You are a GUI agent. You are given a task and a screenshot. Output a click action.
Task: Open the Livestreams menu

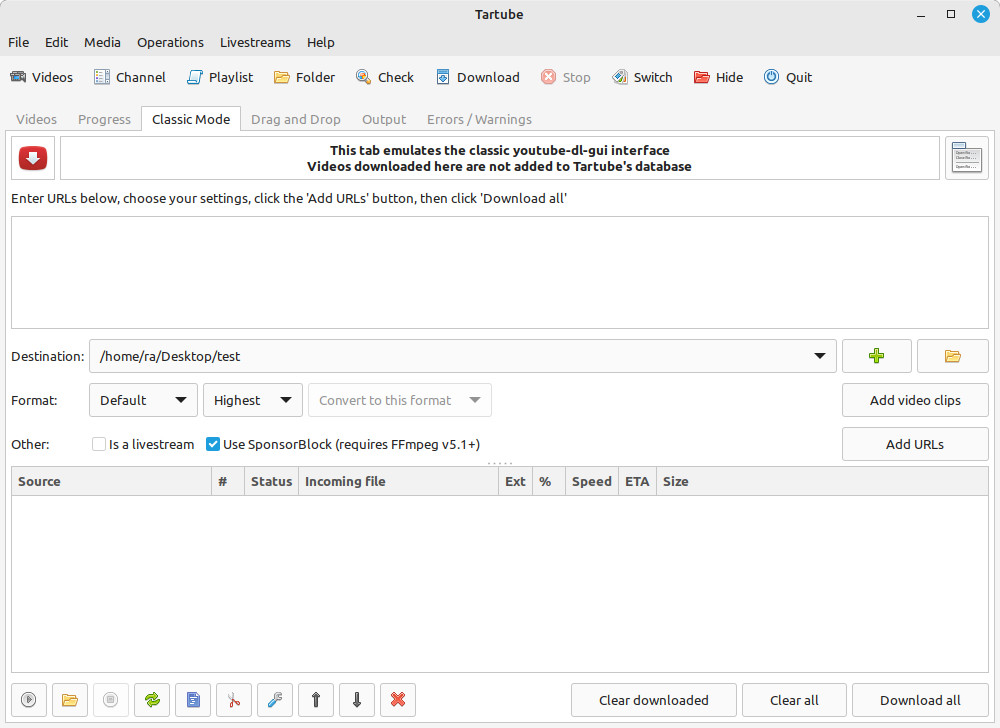[255, 42]
